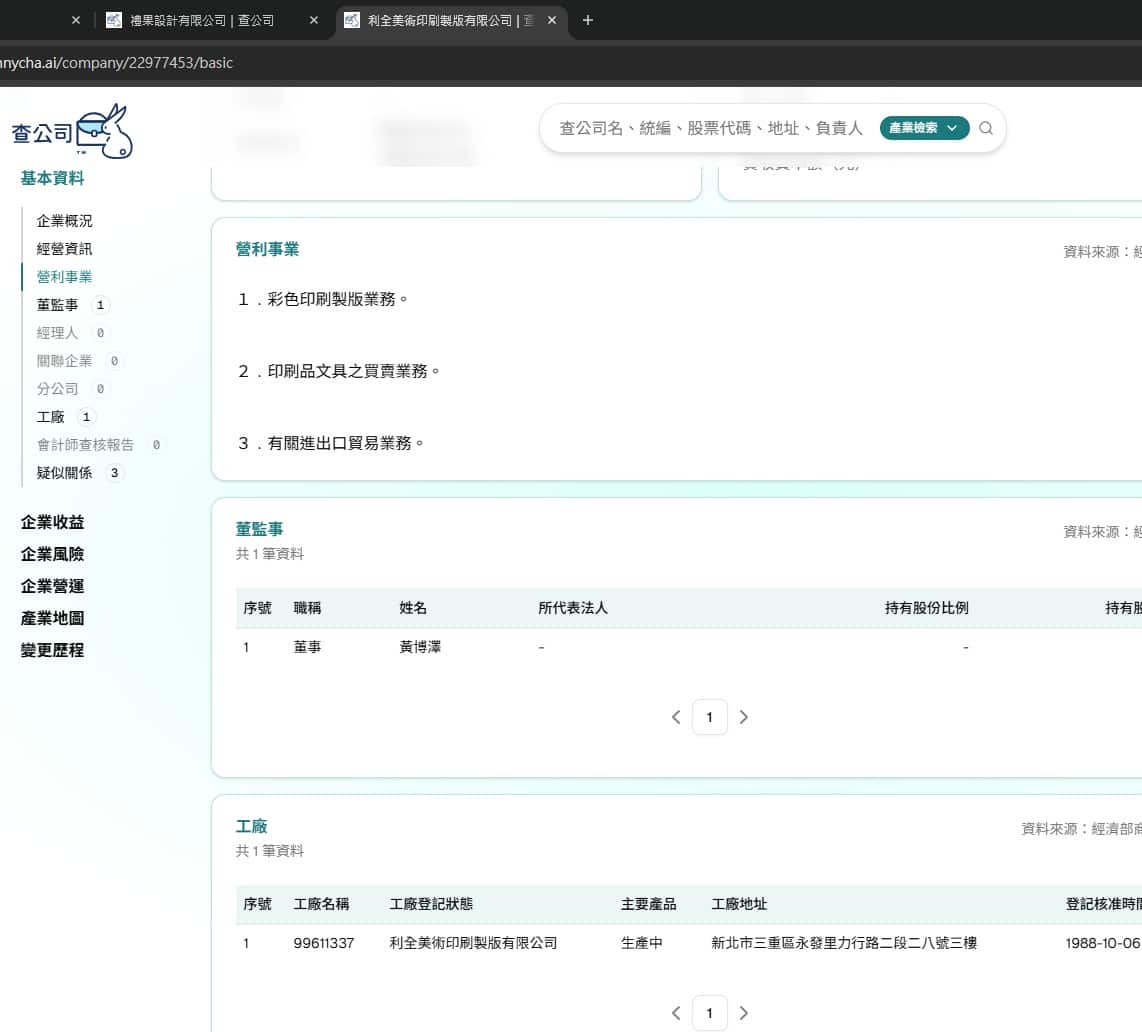Open a new browser tab
The width and height of the screenshot is (1142, 1032).
(x=588, y=20)
